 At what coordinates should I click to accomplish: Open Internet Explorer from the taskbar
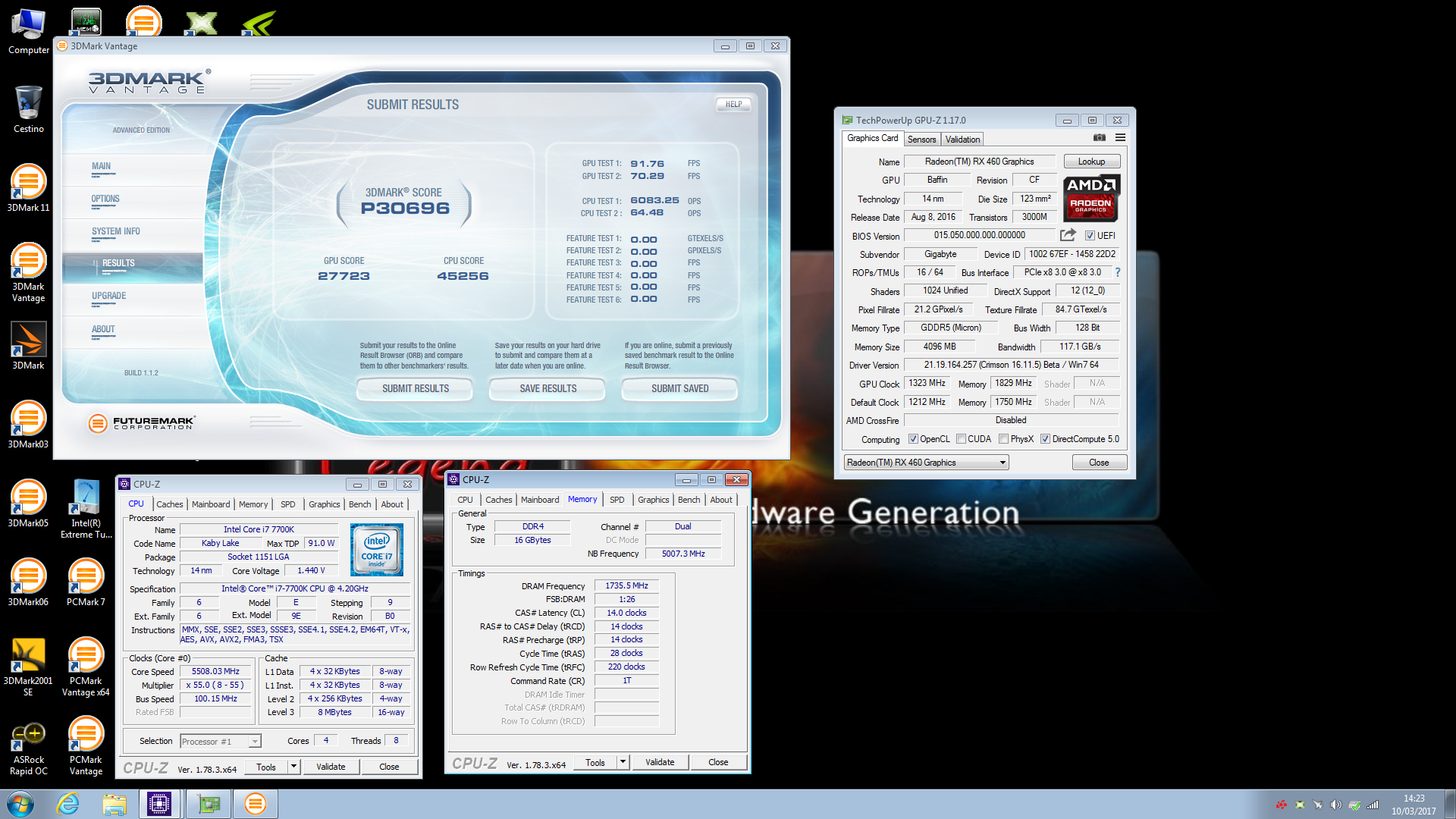point(68,804)
